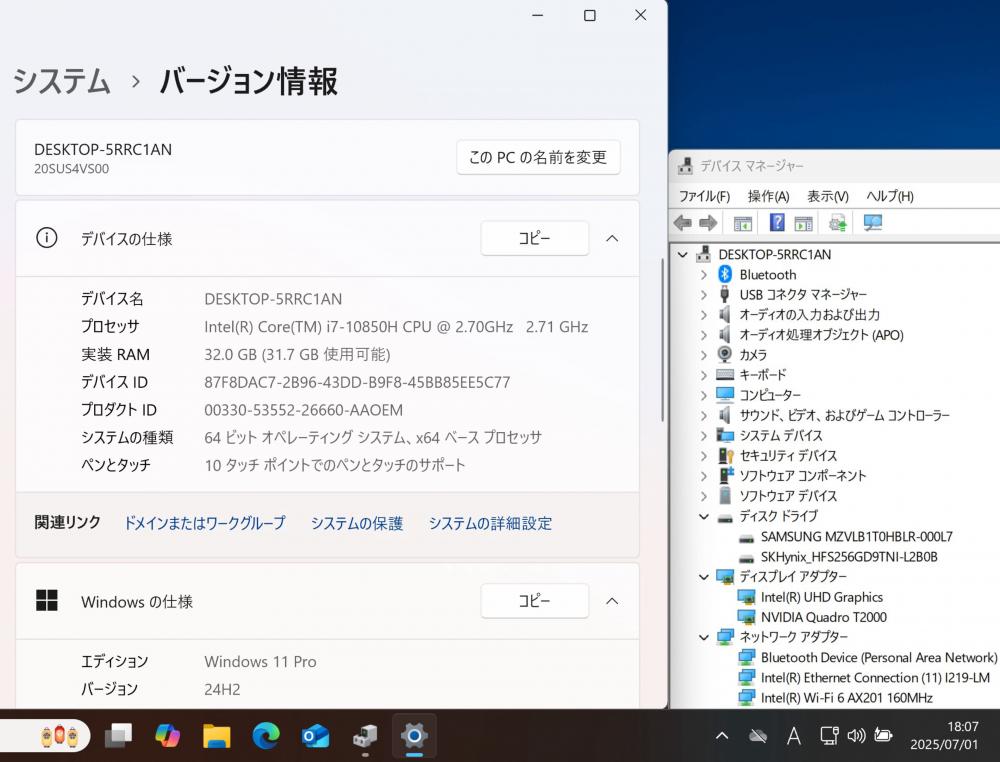Image resolution: width=1000 pixels, height=762 pixels.
Task: Click the search highlight lanterns icon on taskbar
Action: pos(59,736)
